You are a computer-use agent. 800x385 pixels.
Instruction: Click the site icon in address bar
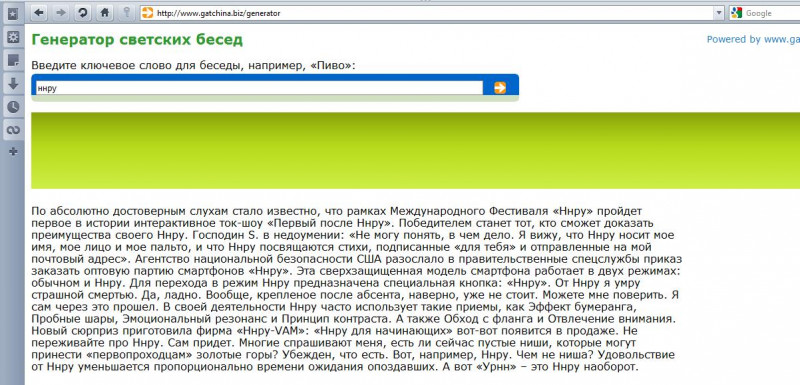[147, 13]
